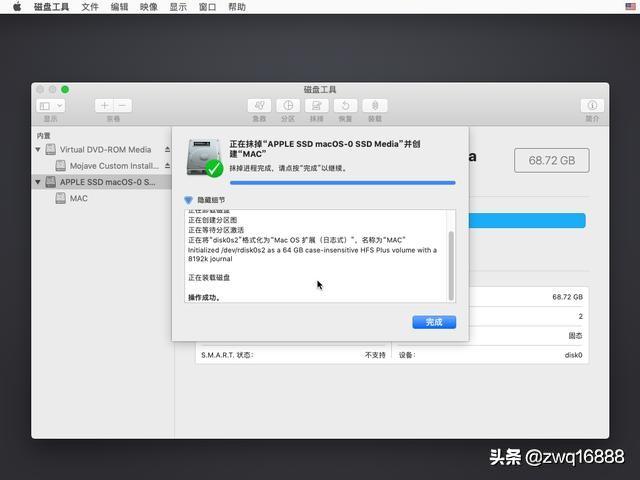This screenshot has height=480, width=640.
Task: Select Mojave Custom Install volume
Action: [114, 166]
